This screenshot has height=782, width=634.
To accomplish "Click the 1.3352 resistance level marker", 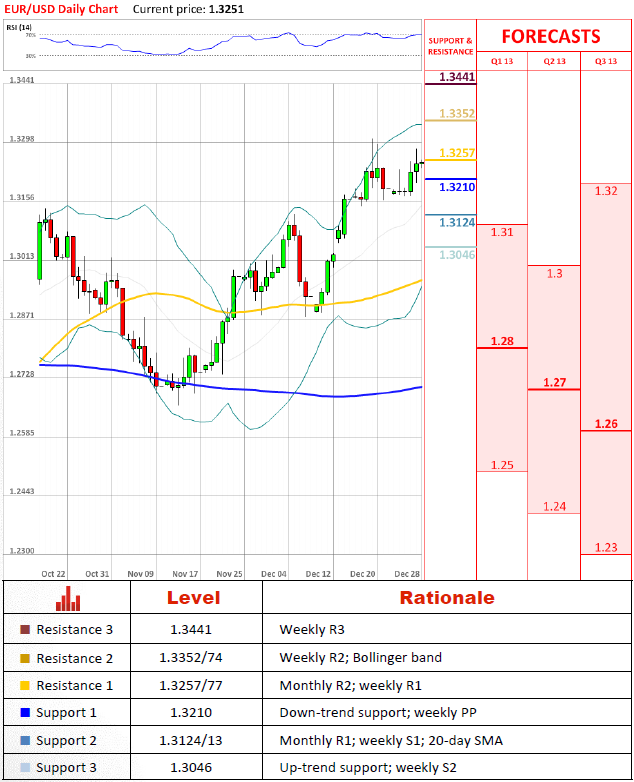I will pos(457,113).
